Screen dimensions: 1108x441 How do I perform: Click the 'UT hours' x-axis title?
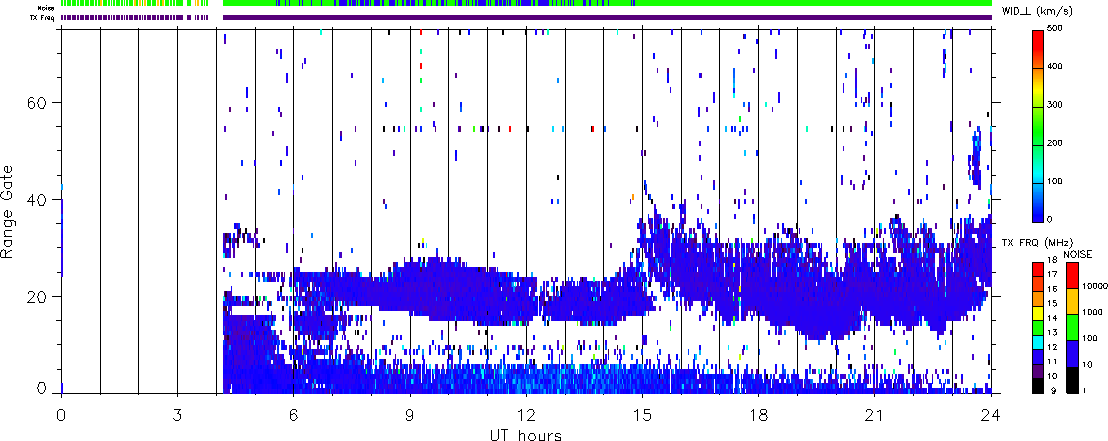526,434
